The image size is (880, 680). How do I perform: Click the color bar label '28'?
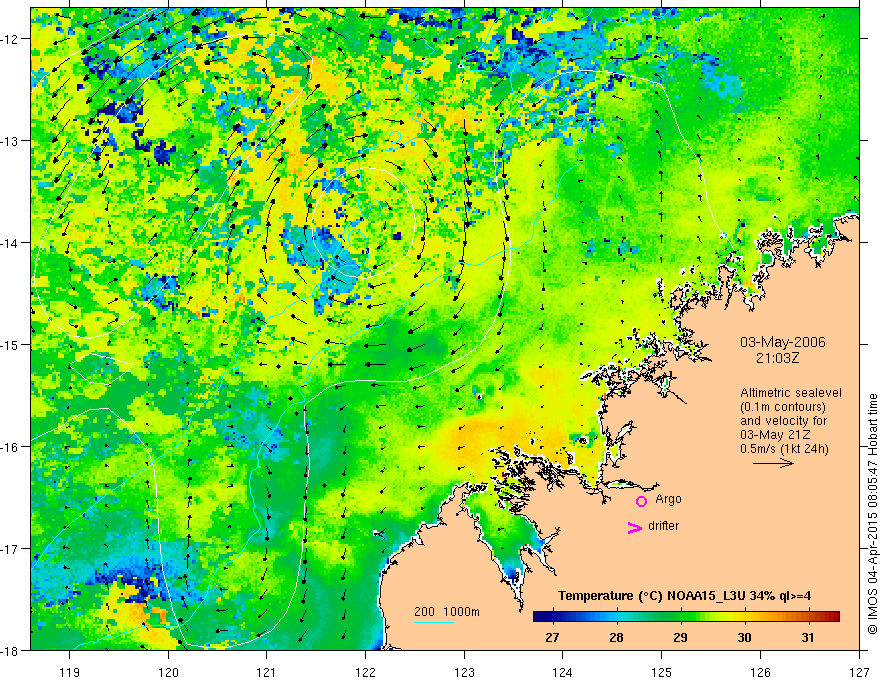tap(616, 638)
